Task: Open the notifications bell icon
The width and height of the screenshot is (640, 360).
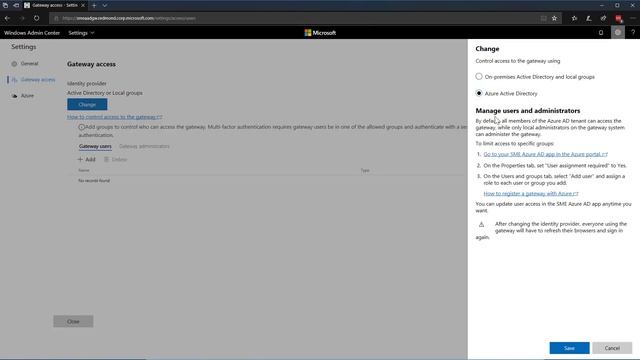Action: point(601,33)
